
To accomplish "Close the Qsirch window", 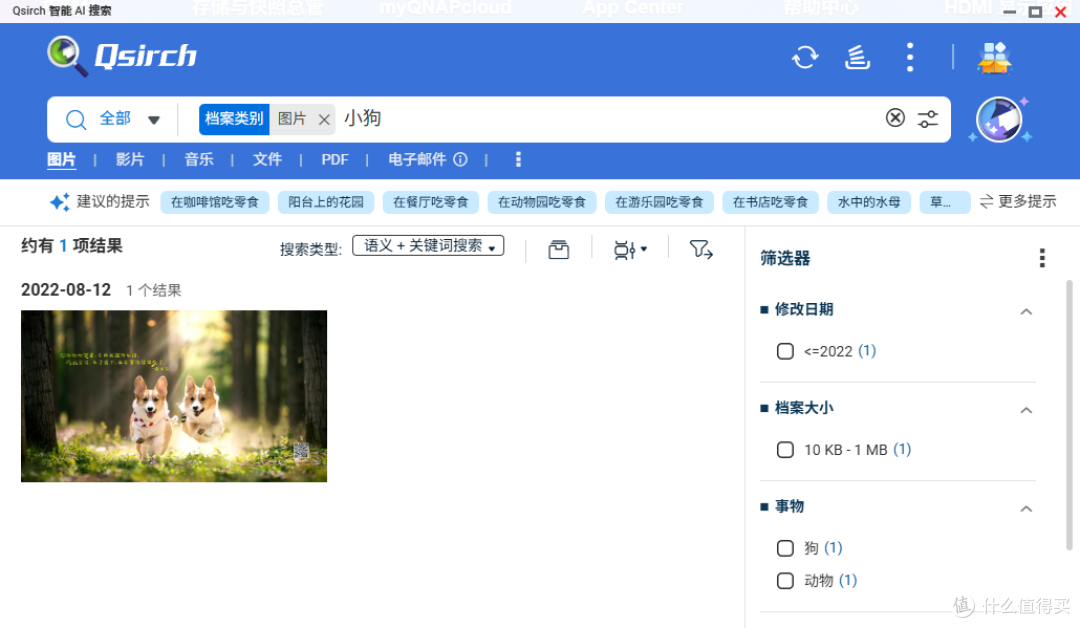I will pyautogui.click(x=1061, y=11).
